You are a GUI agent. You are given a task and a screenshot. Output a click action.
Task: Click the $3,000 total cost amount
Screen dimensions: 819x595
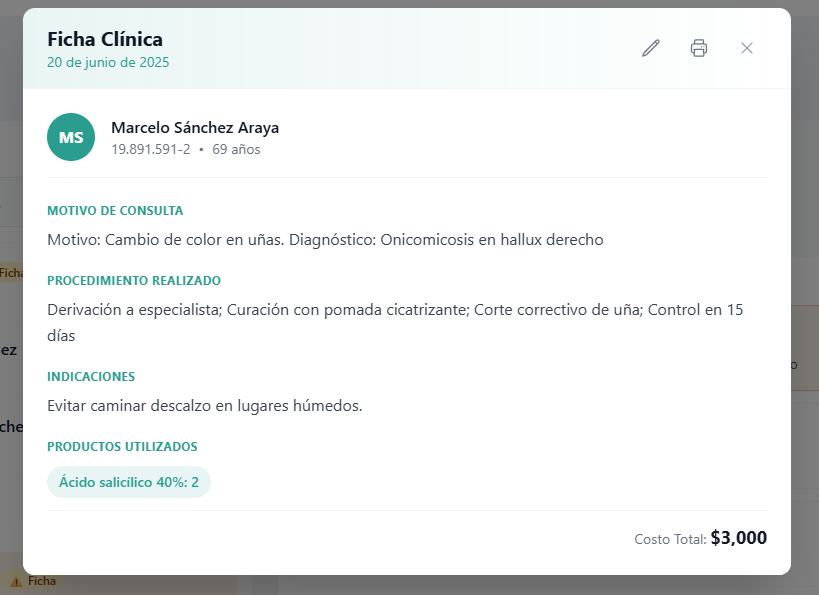[739, 538]
